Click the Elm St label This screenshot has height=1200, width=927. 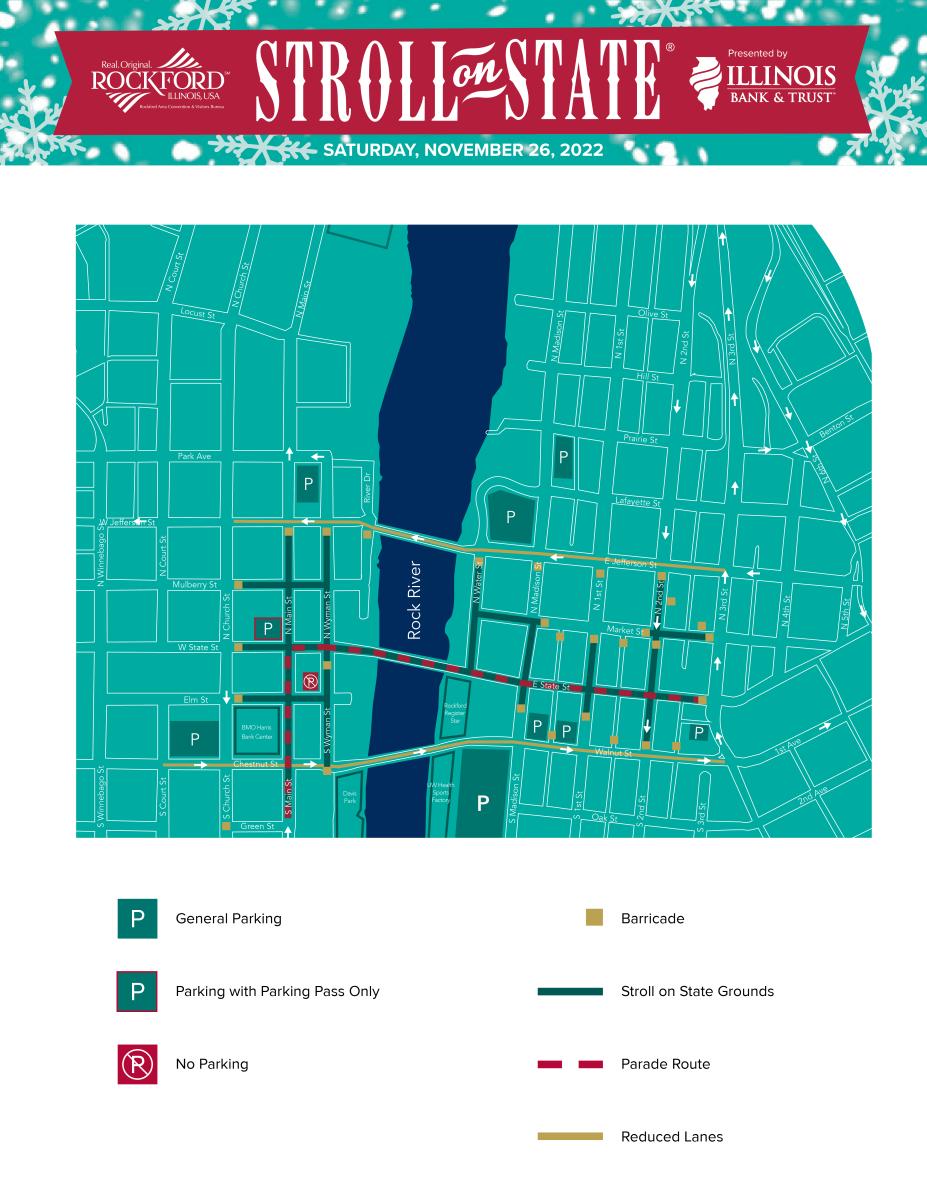click(x=196, y=700)
